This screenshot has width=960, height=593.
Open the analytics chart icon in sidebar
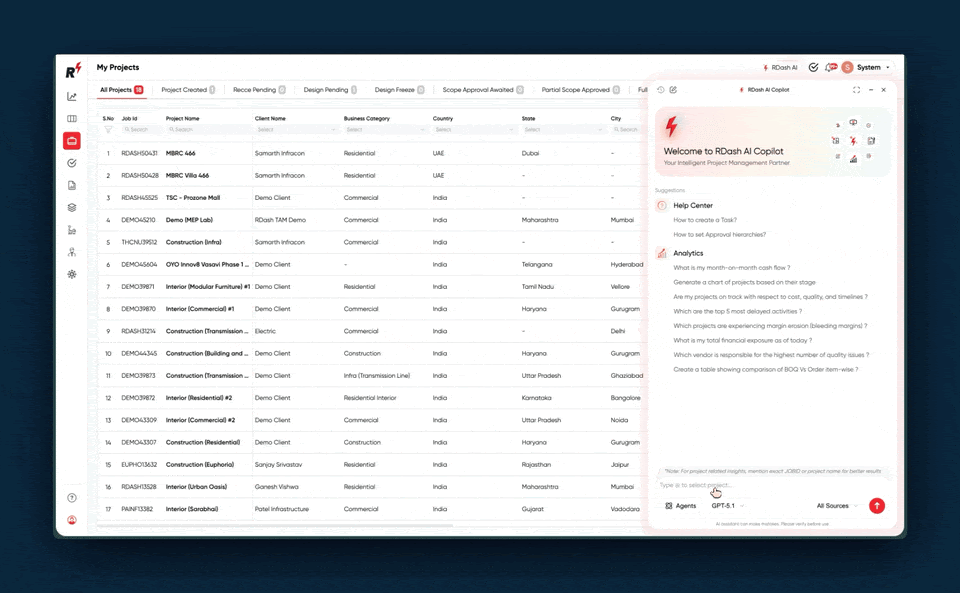point(72,97)
